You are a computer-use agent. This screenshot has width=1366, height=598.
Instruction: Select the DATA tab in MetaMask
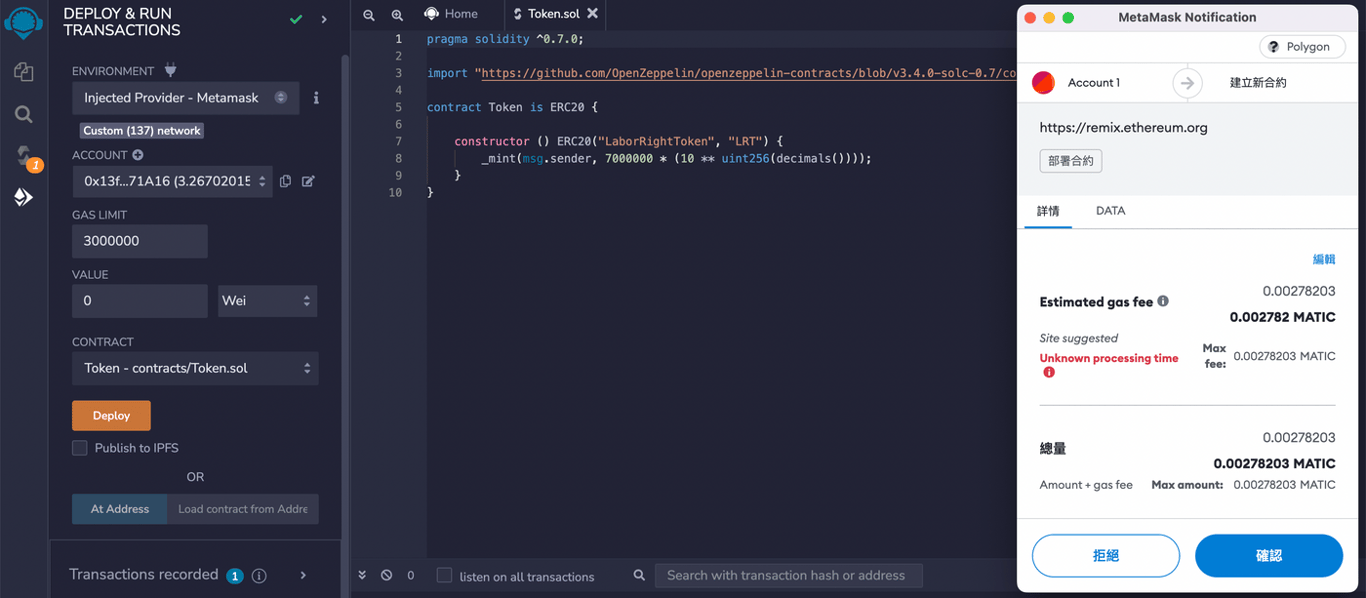pos(1110,211)
